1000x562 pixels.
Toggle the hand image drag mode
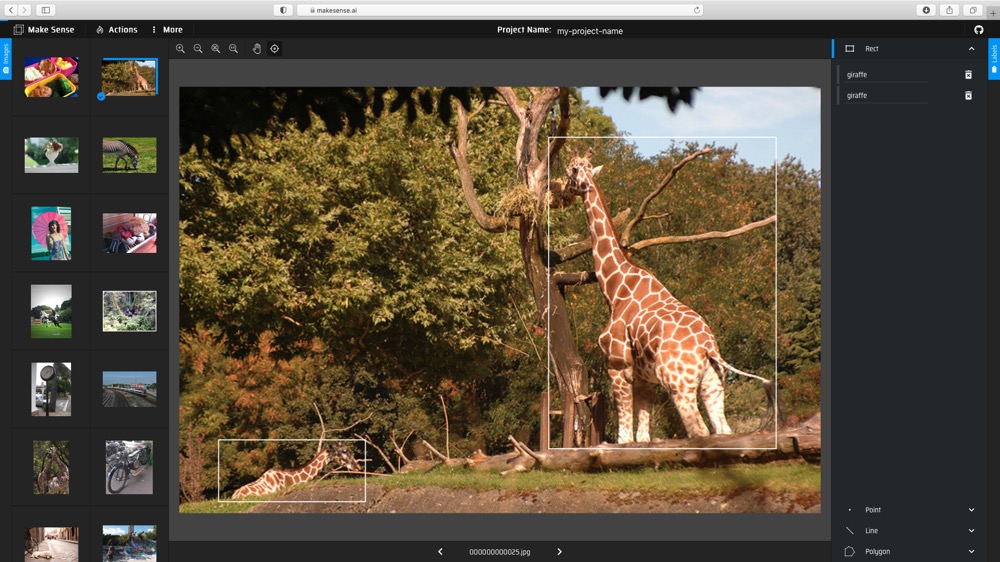(257, 48)
